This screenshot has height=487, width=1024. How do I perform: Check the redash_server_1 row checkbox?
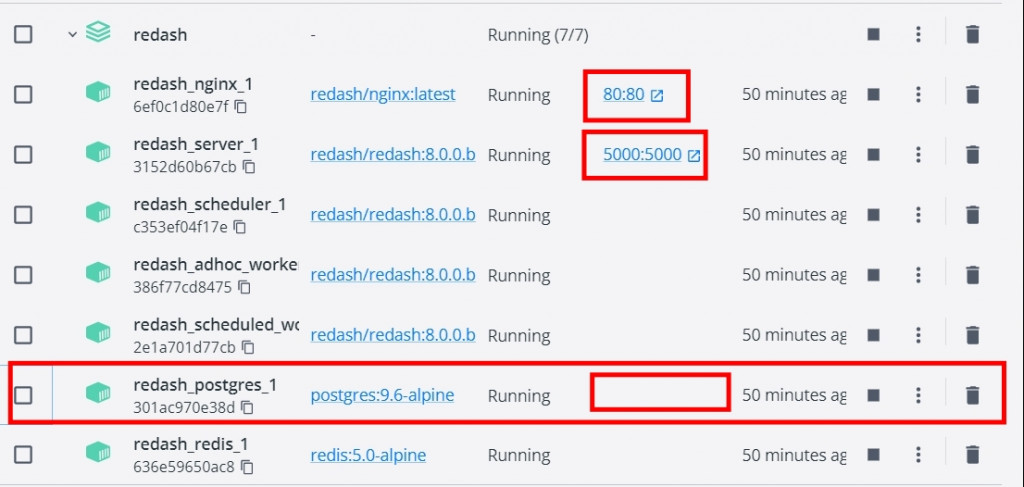[23, 155]
